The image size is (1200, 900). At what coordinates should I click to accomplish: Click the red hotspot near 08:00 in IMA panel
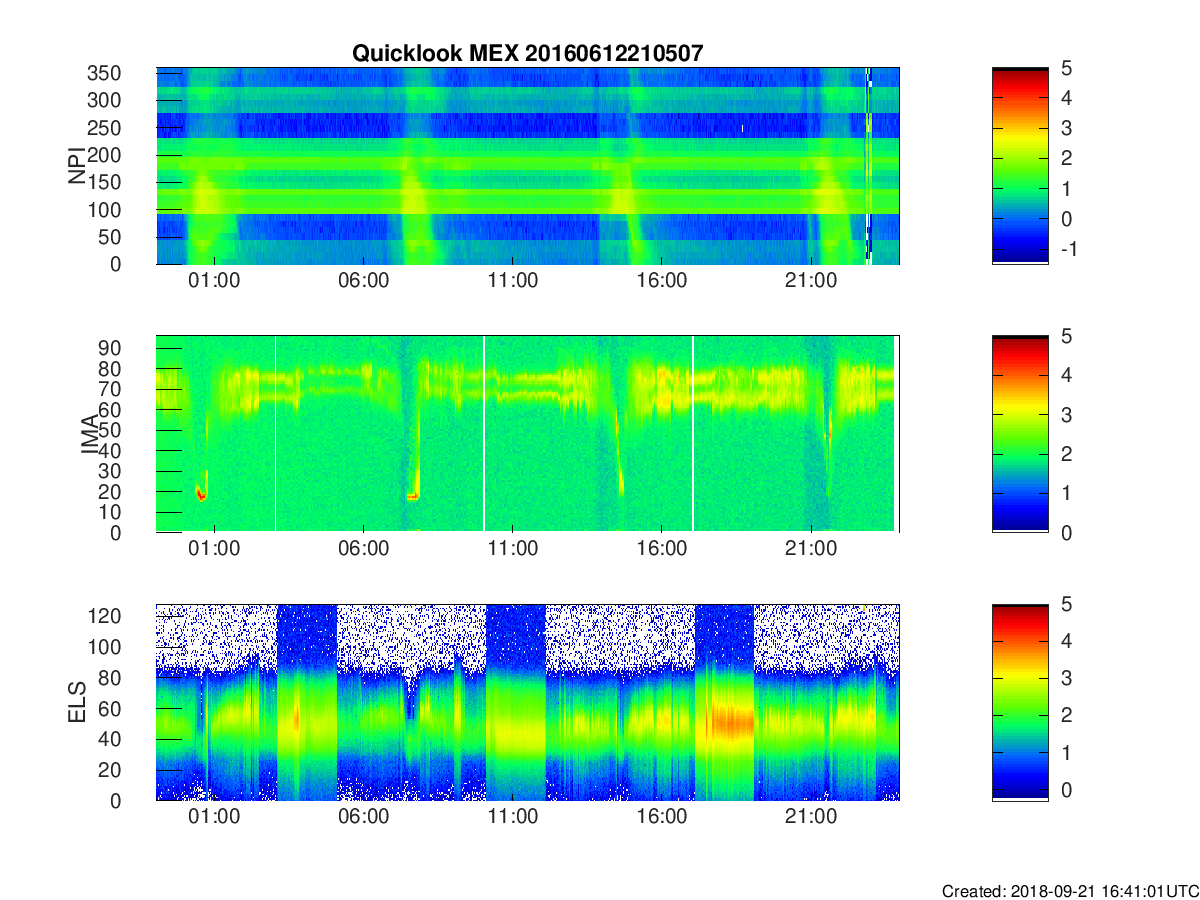click(x=413, y=495)
